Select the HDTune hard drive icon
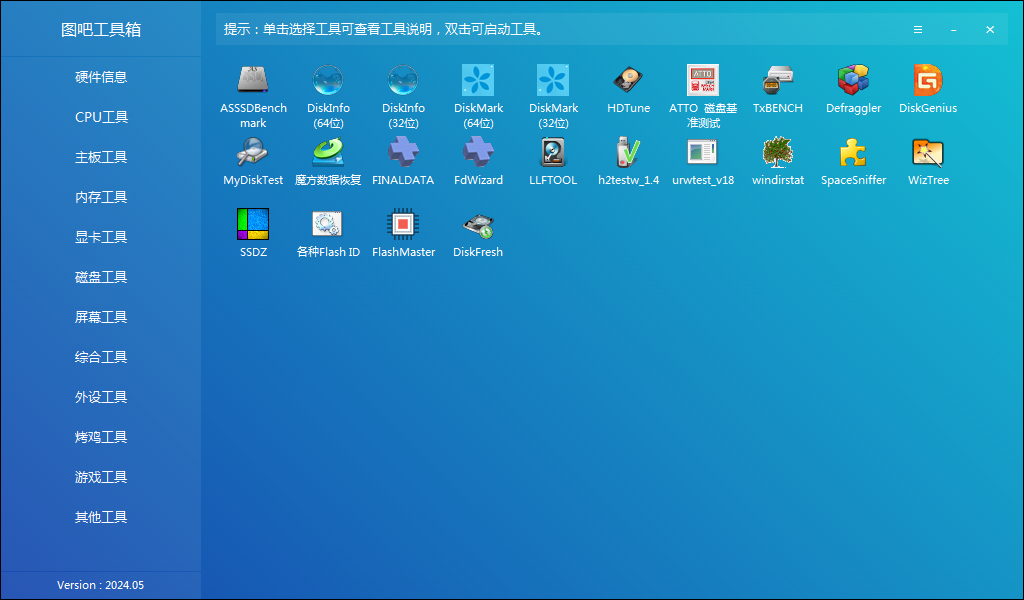Image resolution: width=1024 pixels, height=600 pixels. tap(628, 80)
